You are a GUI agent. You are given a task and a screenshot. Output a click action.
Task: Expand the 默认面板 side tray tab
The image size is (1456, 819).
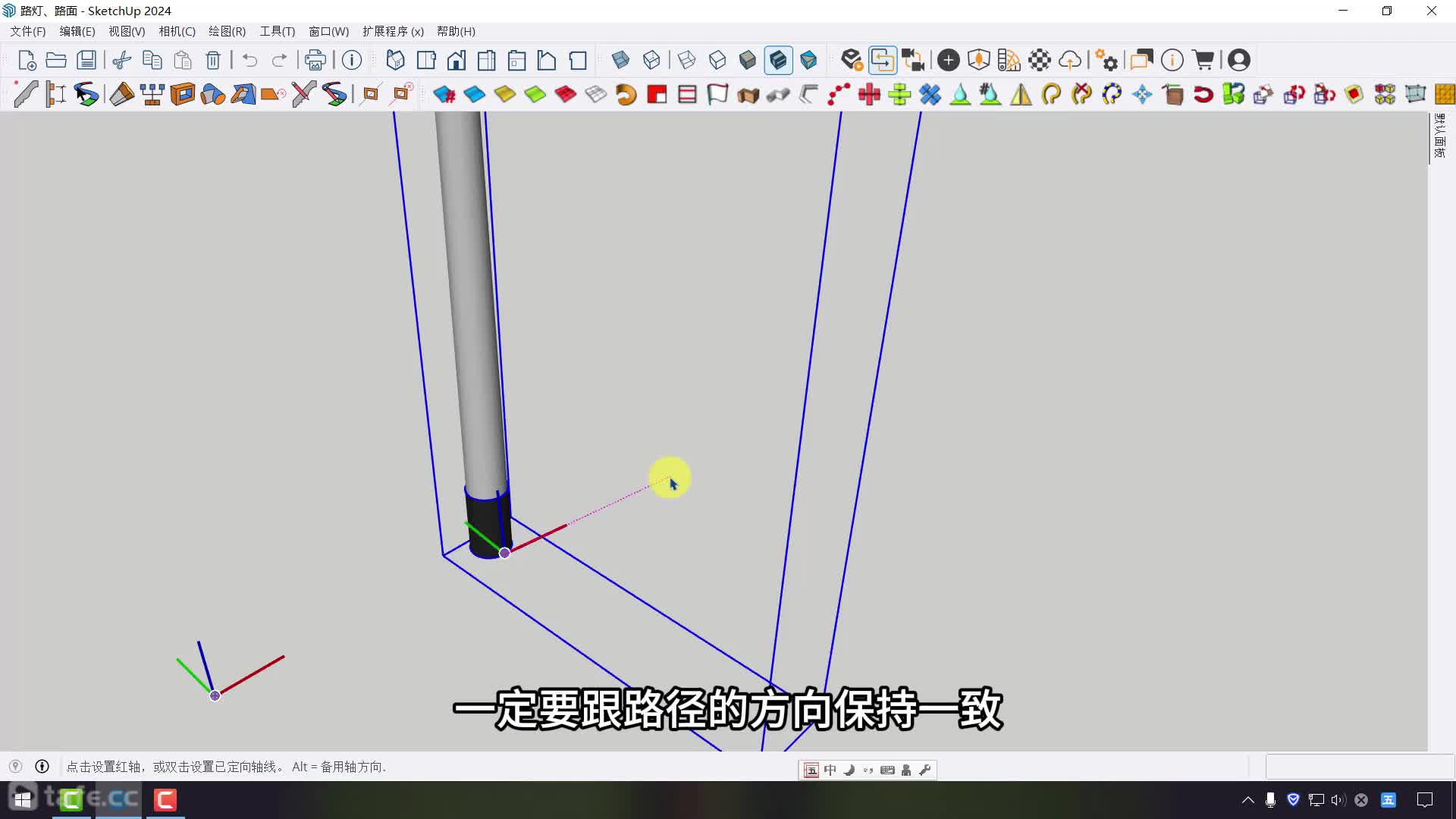point(1439,136)
